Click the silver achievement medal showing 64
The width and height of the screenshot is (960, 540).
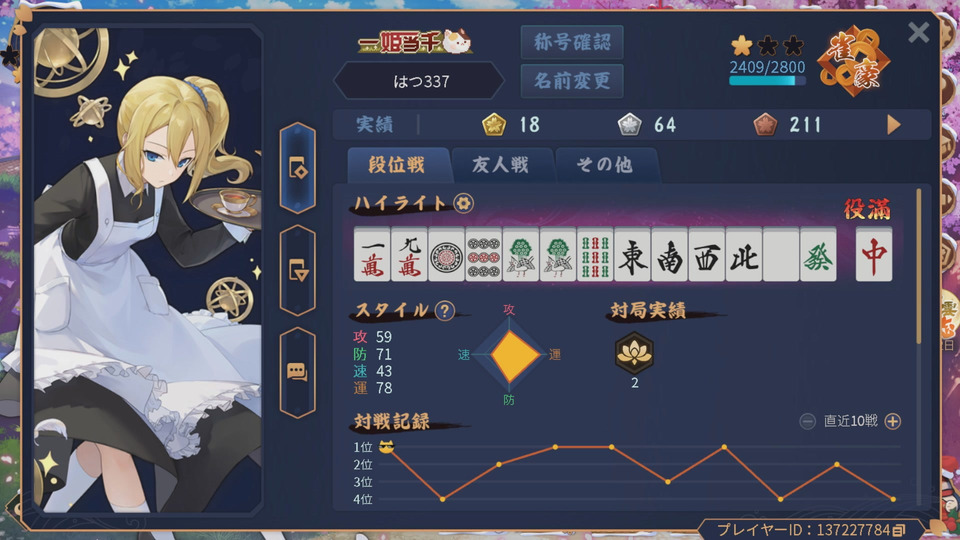629,124
